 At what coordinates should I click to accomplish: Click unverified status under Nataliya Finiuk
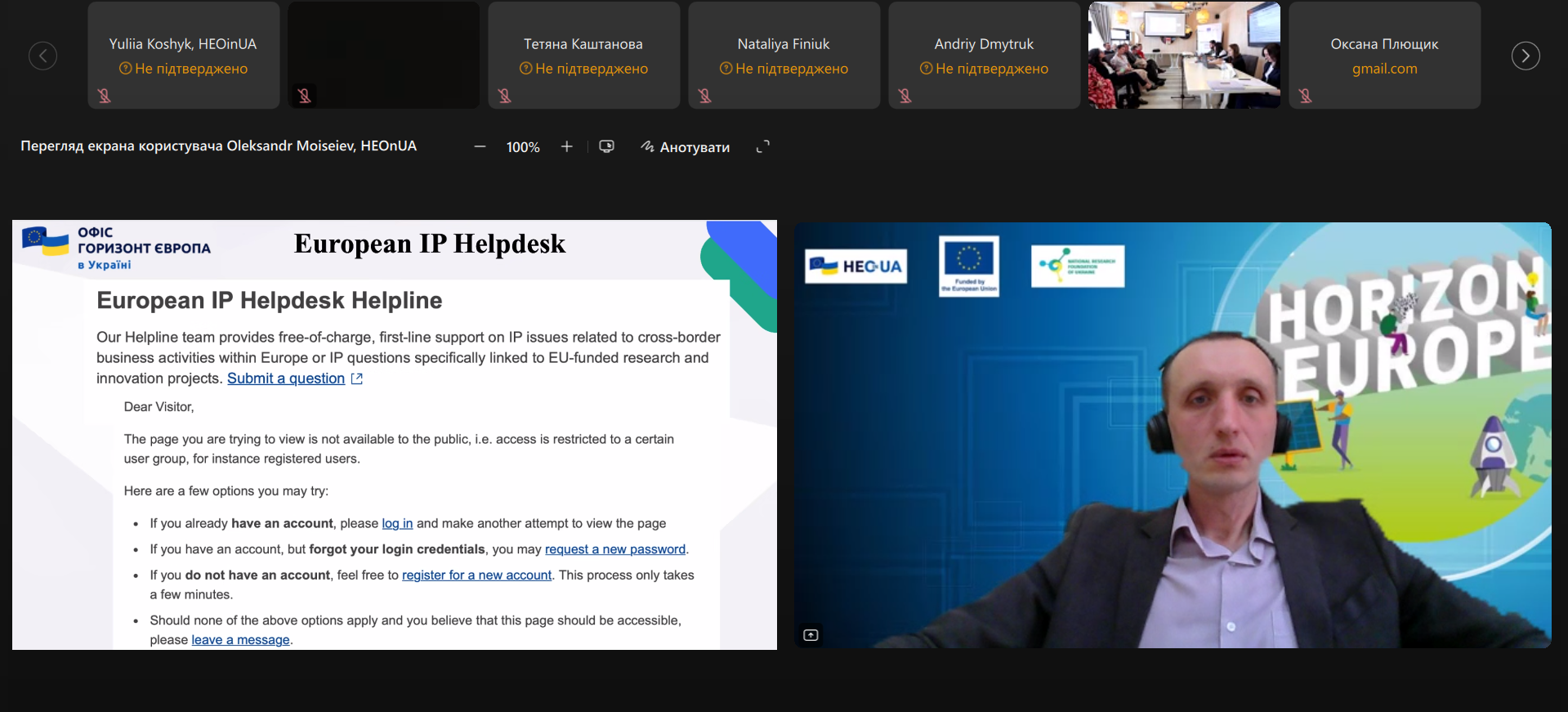tap(784, 69)
